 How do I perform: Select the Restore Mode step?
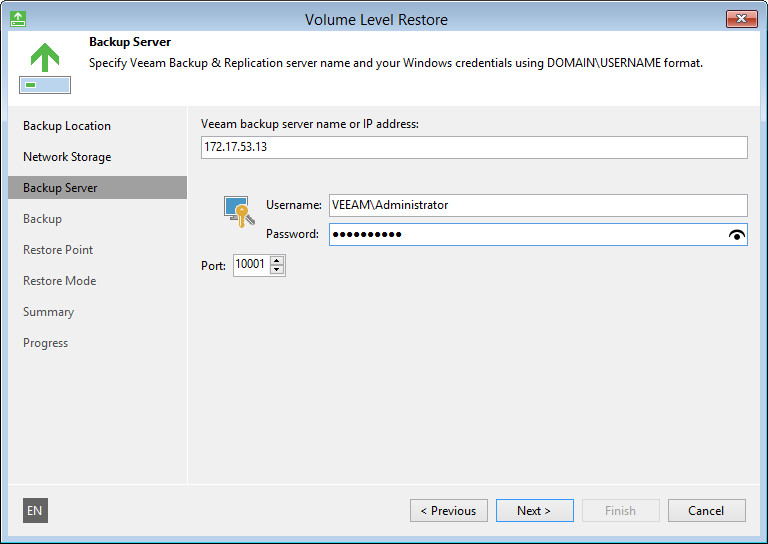pyautogui.click(x=59, y=281)
